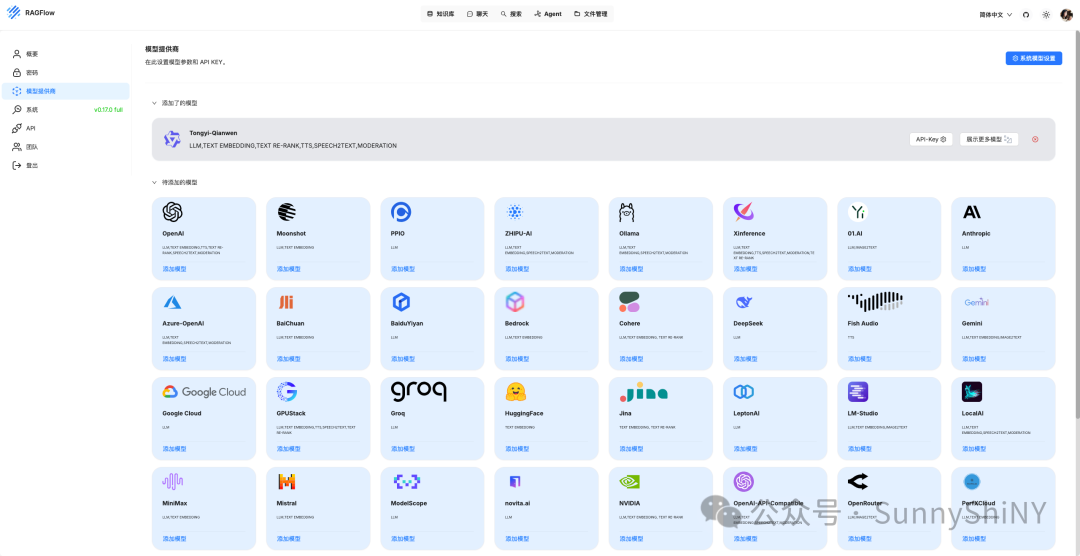1080x556 pixels.
Task: Click the Cohere logo icon
Action: [630, 302]
